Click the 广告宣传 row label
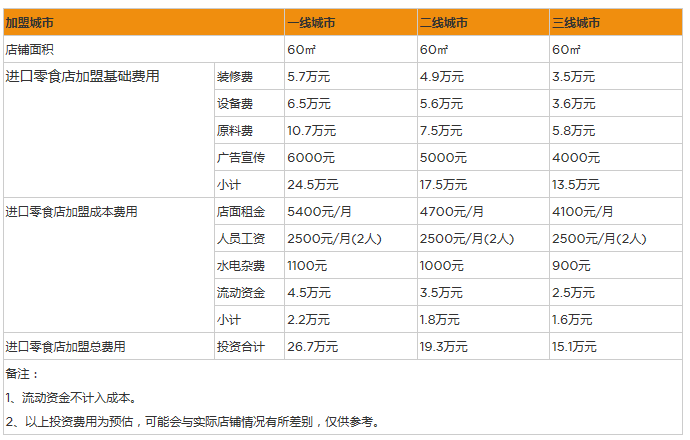 [241, 157]
